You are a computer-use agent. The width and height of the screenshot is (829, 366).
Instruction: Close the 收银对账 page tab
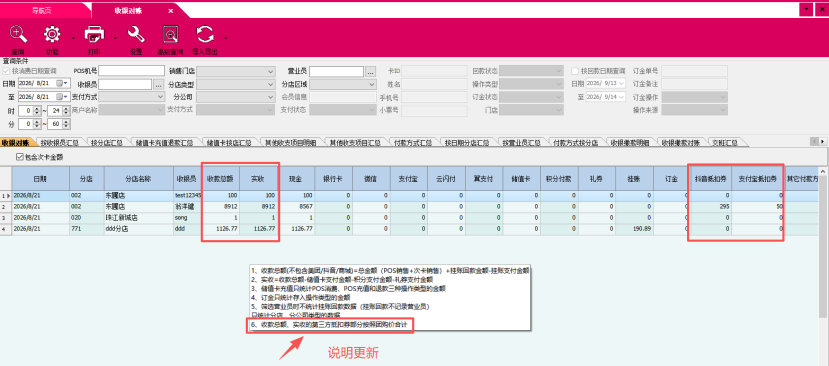click(170, 11)
